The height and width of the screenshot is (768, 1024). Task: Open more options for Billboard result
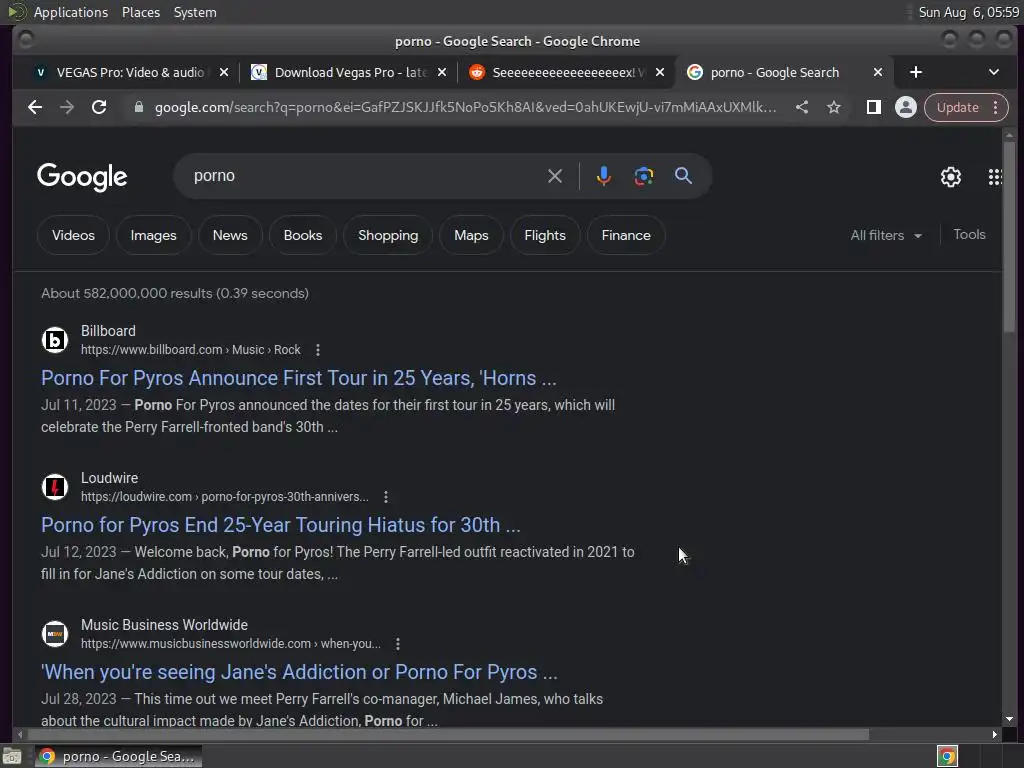click(318, 350)
